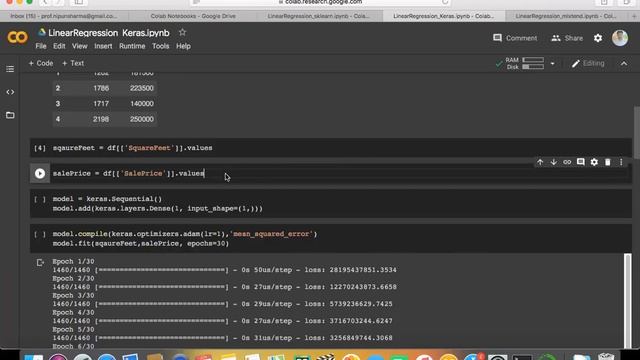
Task: Open the Google Drive icon beside notebook title
Action: tap(42, 32)
